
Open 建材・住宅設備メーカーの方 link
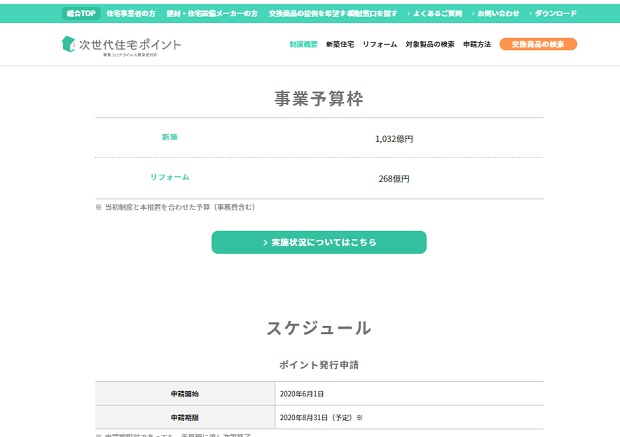coord(212,14)
